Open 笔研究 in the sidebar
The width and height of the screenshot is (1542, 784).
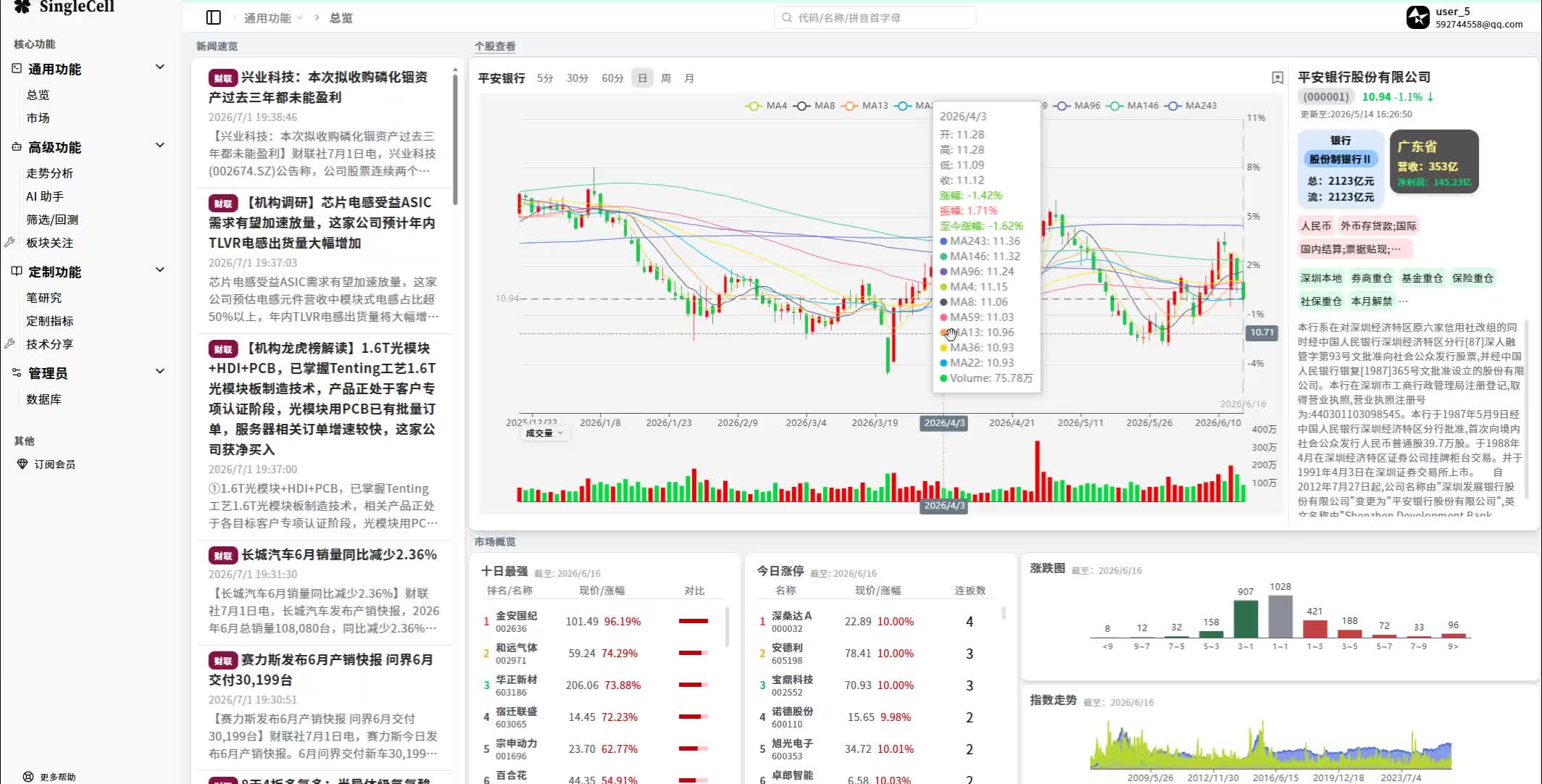point(43,297)
